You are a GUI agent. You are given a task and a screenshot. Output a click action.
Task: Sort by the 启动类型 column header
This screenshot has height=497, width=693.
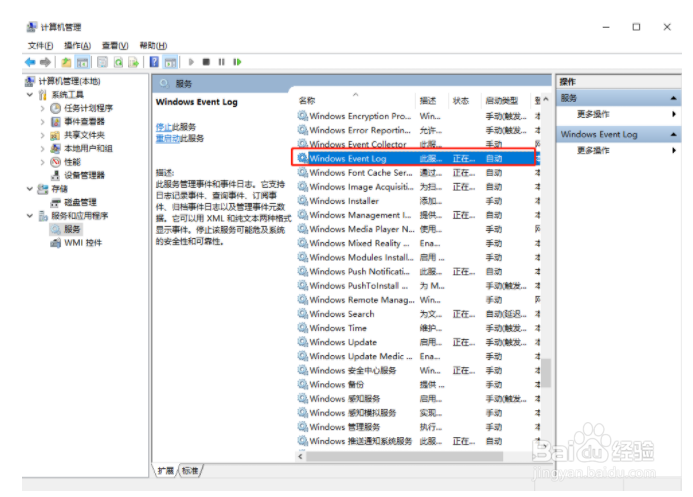[505, 101]
